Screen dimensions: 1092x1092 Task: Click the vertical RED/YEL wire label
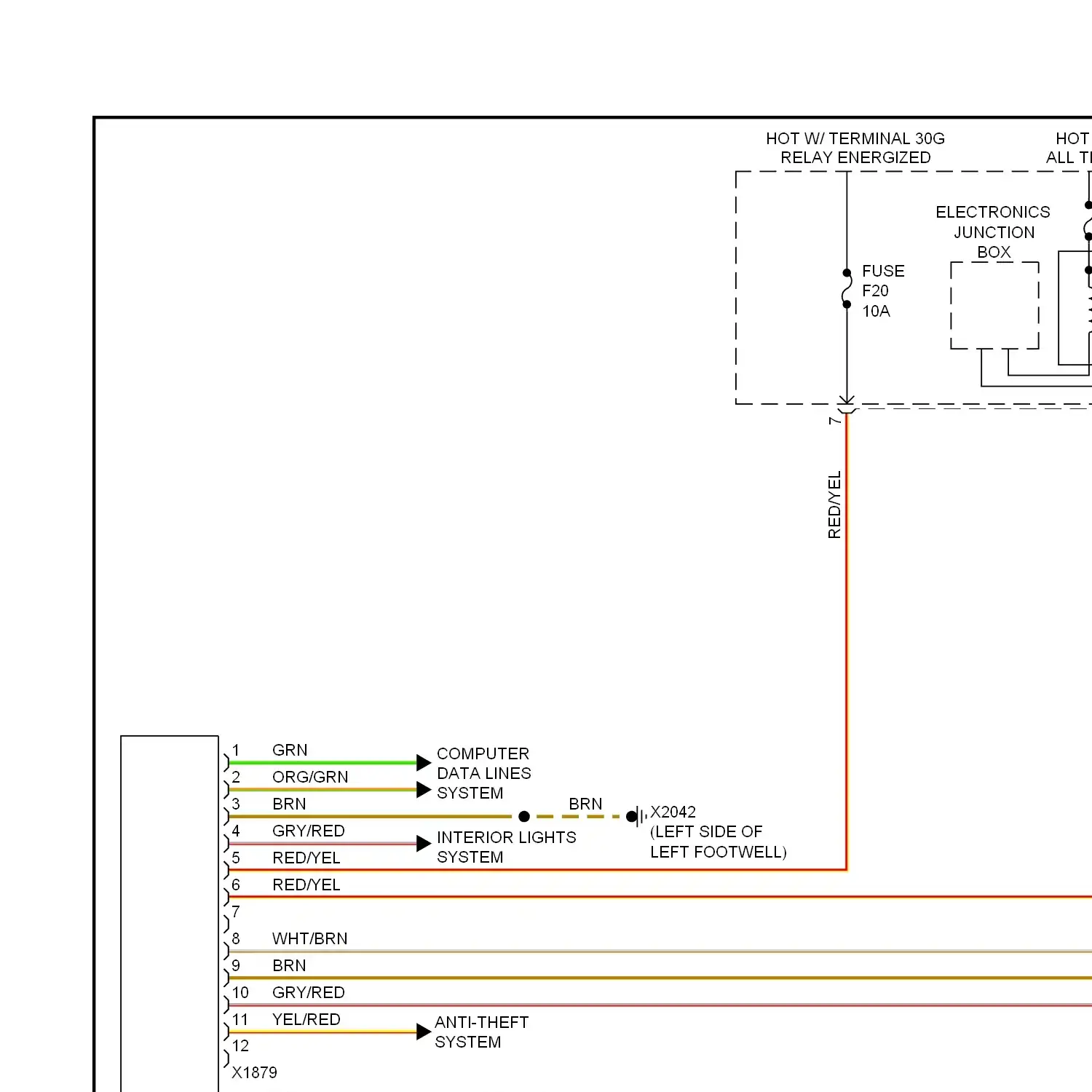834,505
